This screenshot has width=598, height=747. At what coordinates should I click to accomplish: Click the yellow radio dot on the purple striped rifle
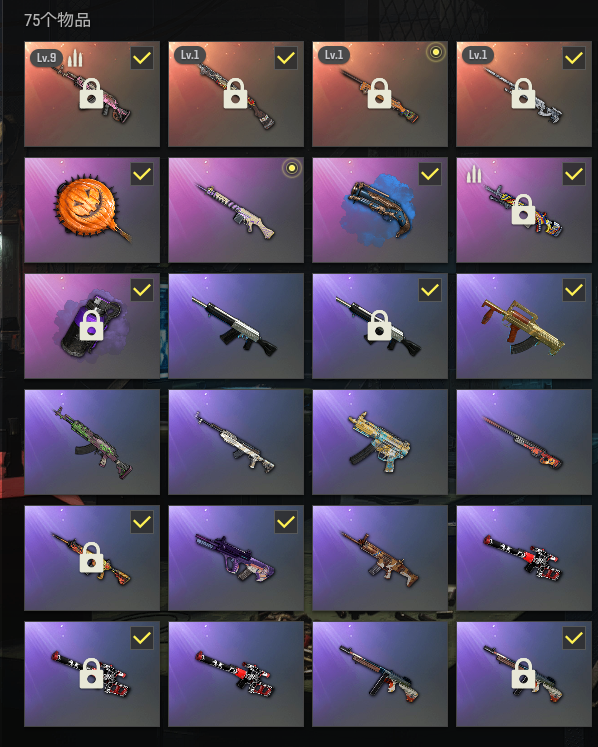292,168
